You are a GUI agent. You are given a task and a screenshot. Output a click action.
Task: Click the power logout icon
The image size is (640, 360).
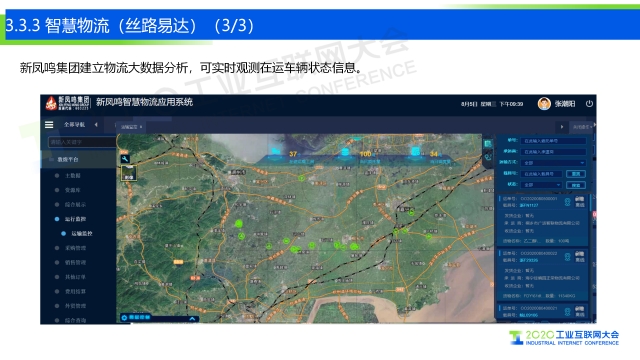[x=589, y=104]
